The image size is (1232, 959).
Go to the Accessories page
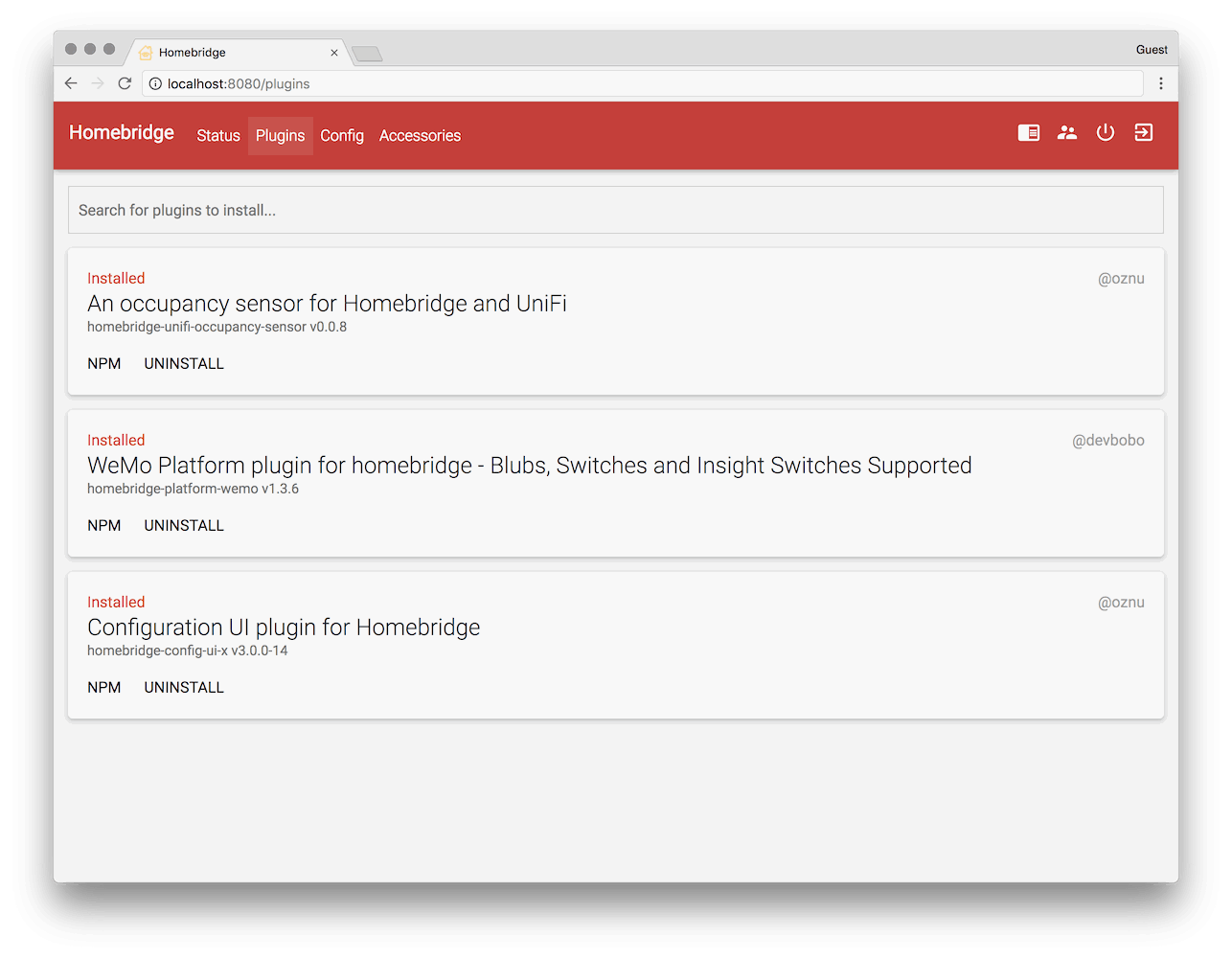point(420,136)
